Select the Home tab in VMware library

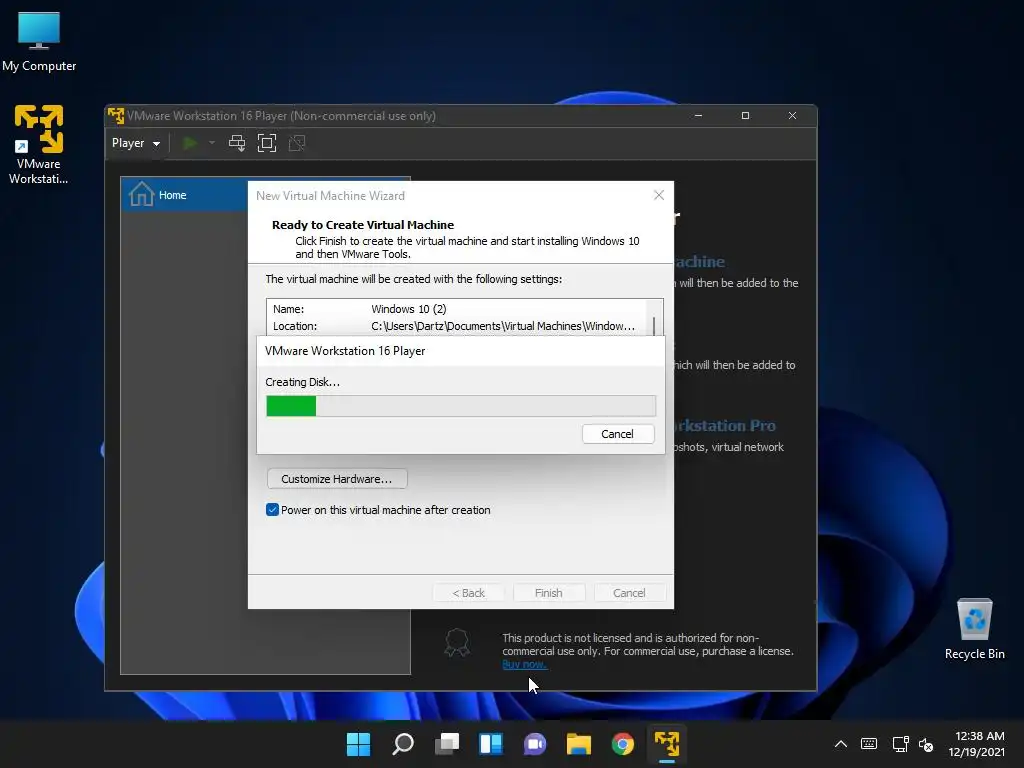click(184, 195)
